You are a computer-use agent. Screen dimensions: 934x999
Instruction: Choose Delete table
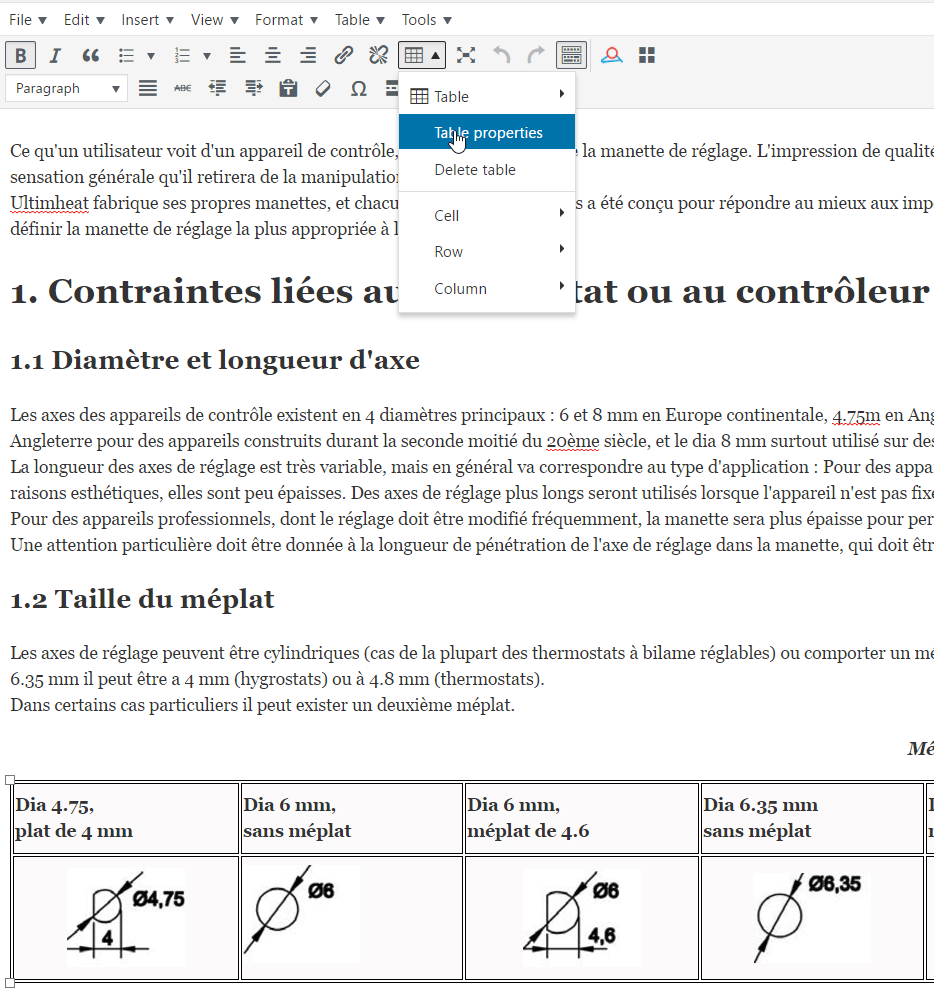[487, 169]
